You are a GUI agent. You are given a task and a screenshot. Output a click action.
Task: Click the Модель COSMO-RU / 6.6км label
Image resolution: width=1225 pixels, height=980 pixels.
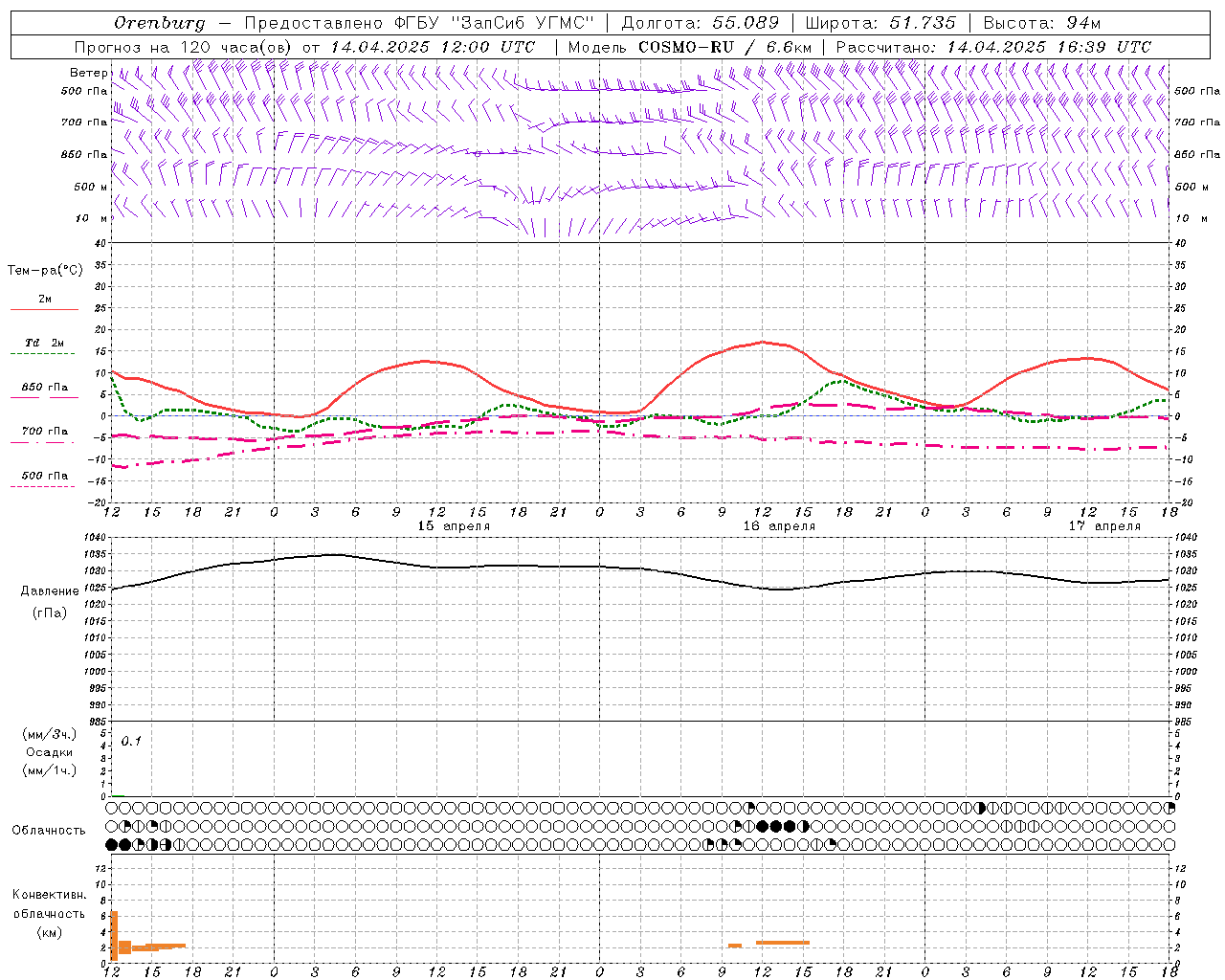coord(690,47)
